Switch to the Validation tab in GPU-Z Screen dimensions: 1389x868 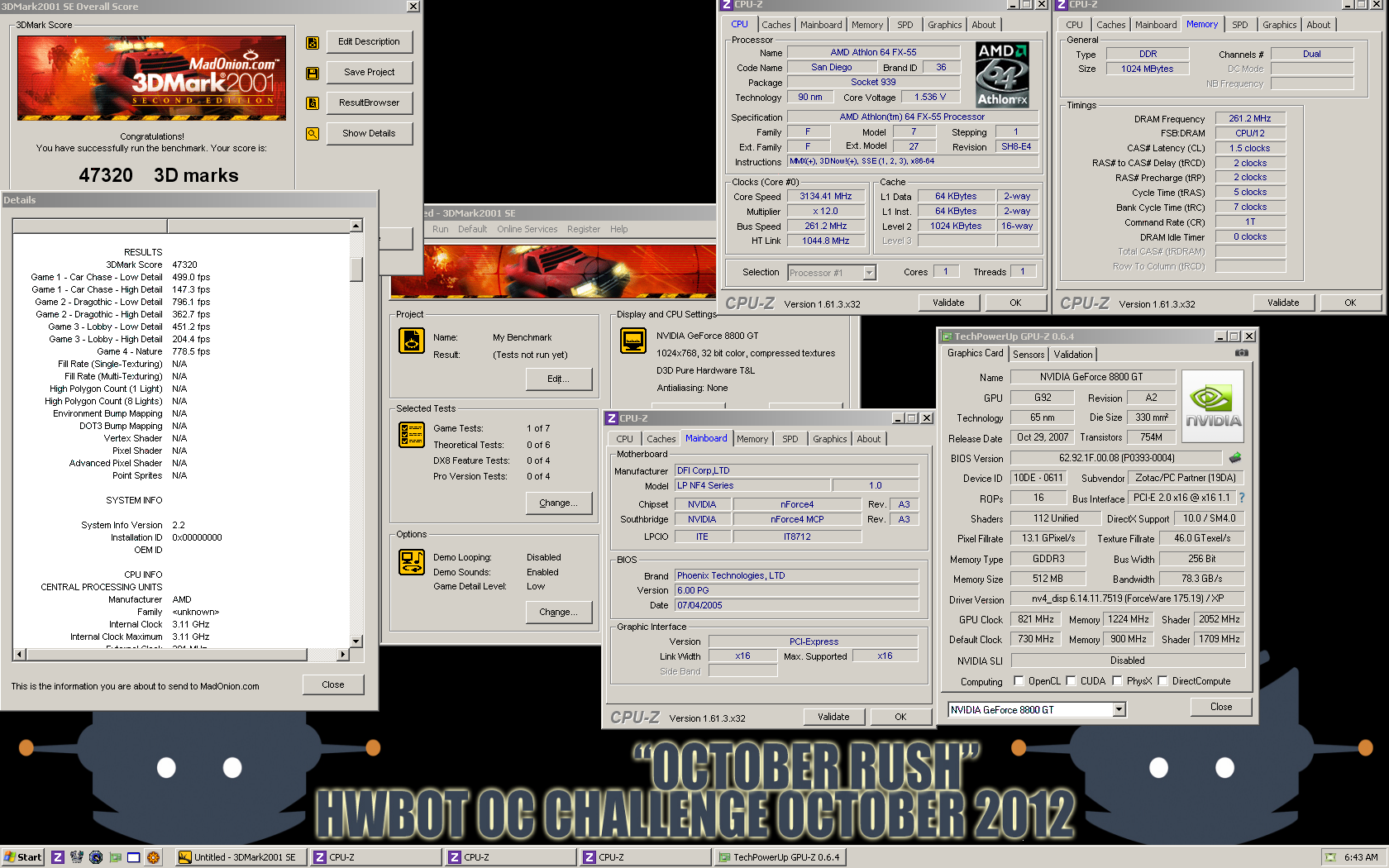click(1073, 355)
